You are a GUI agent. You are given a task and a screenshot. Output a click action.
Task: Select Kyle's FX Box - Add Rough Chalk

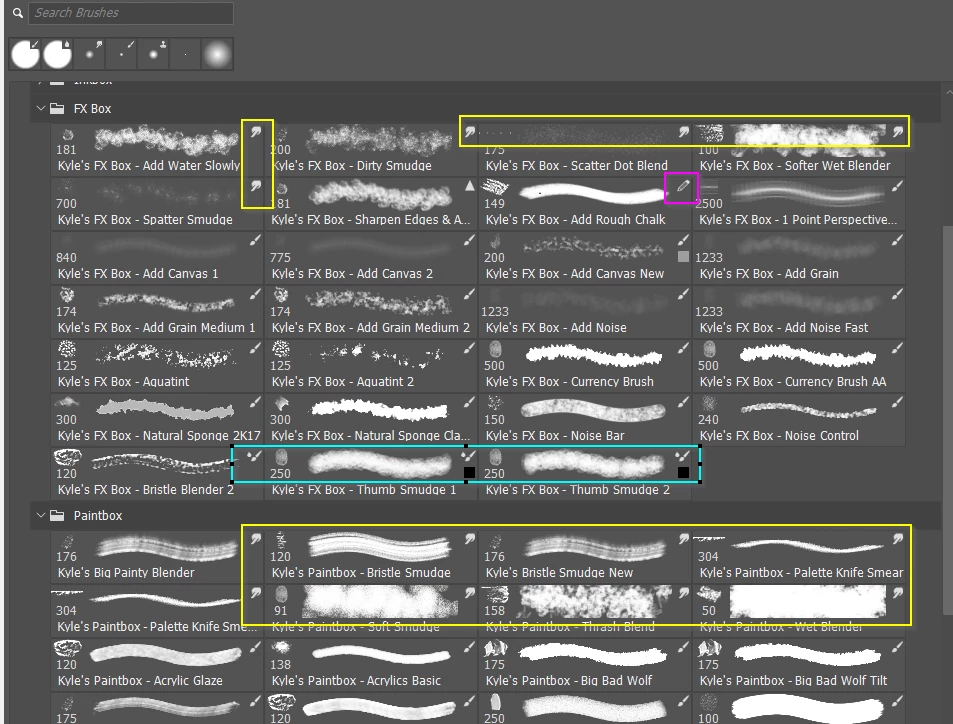pos(585,204)
